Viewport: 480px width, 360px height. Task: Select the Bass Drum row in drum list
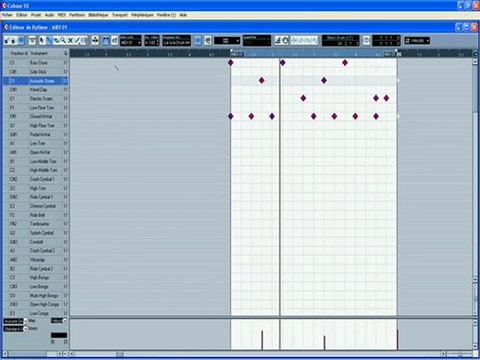pos(36,63)
